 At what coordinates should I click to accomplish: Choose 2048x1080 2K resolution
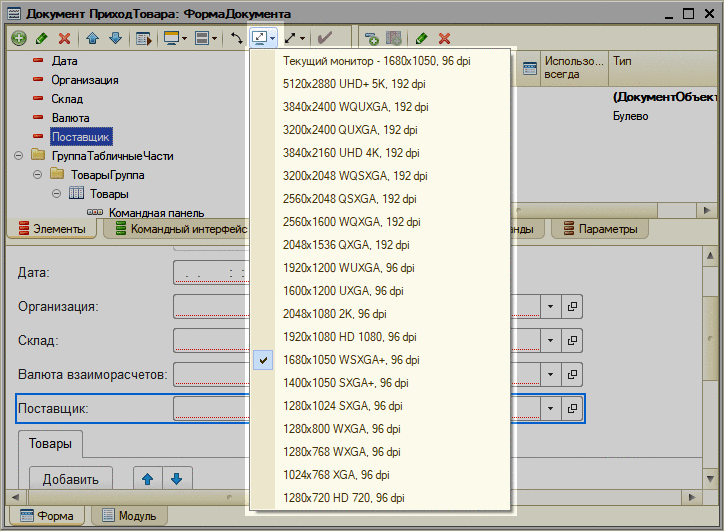(380, 314)
